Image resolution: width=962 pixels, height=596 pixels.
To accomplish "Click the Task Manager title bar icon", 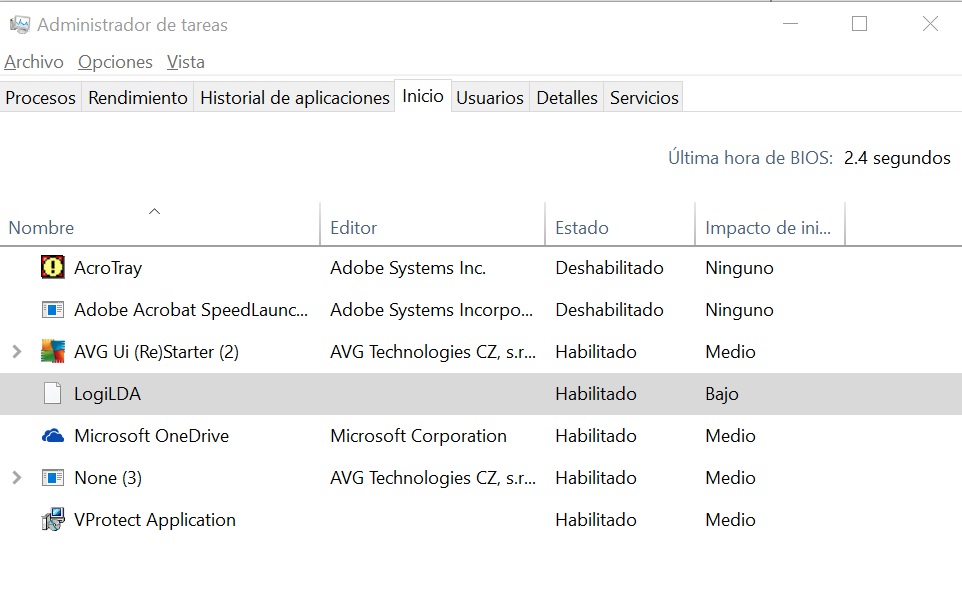I will (x=19, y=25).
